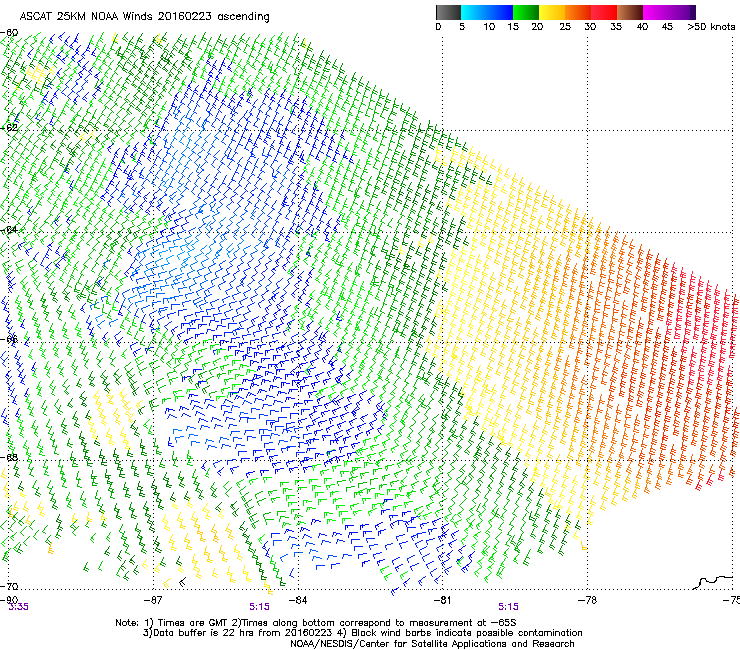Screen dimensions: 740x650
Task: Click the 'Data buffer is 22 hrs' note line
Action: tap(362, 633)
